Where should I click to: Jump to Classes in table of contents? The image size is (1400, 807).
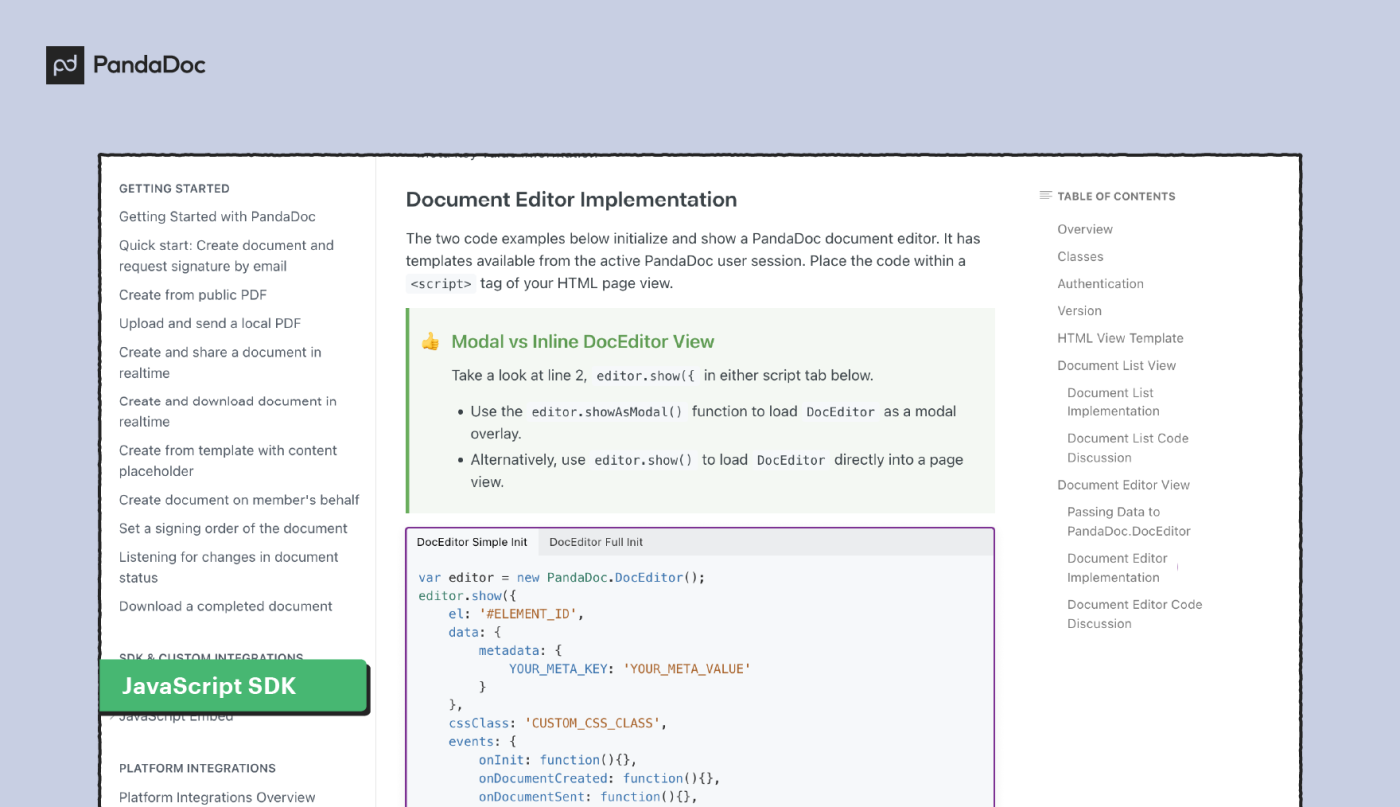(1080, 257)
